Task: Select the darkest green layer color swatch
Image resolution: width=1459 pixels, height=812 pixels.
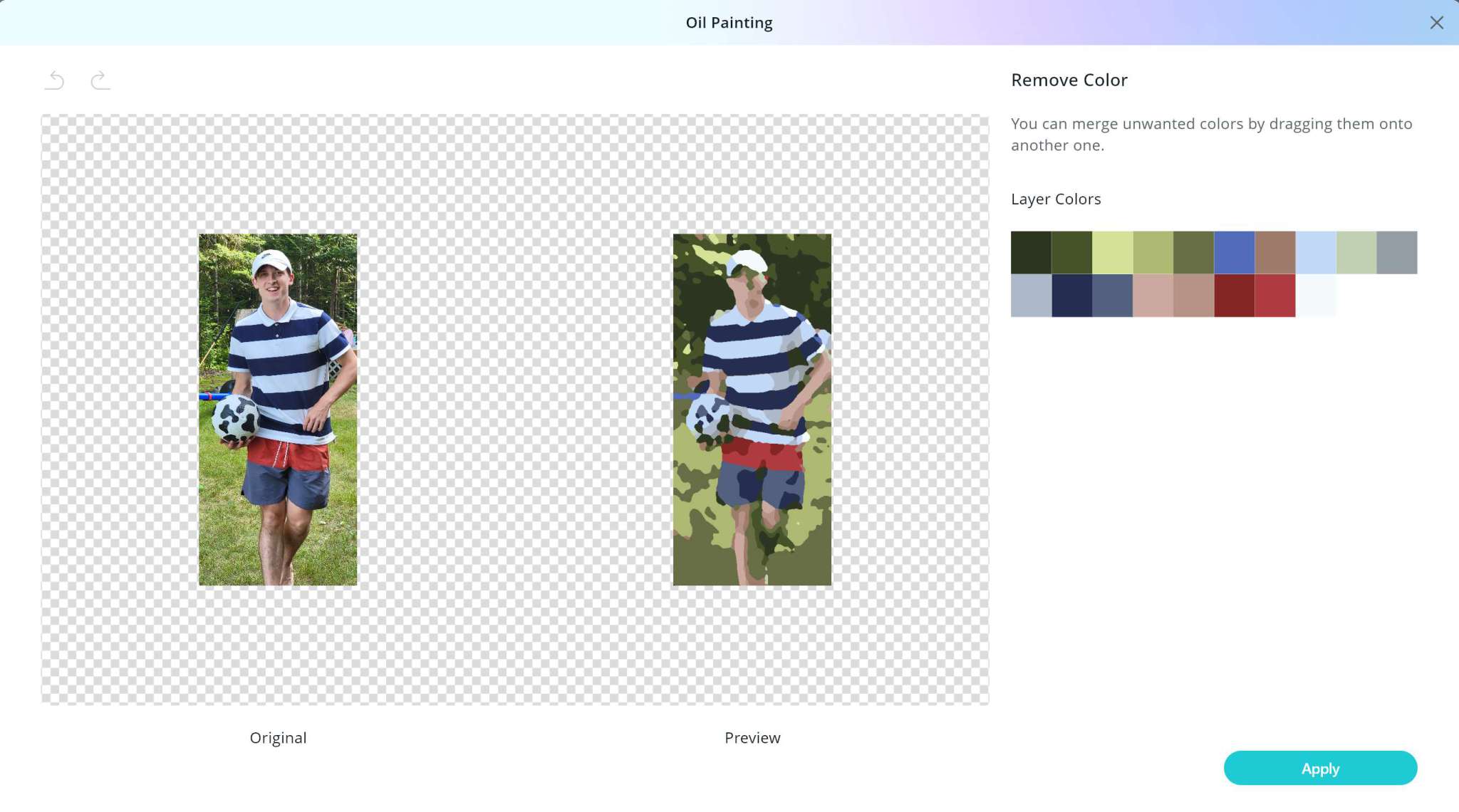Action: tap(1031, 252)
